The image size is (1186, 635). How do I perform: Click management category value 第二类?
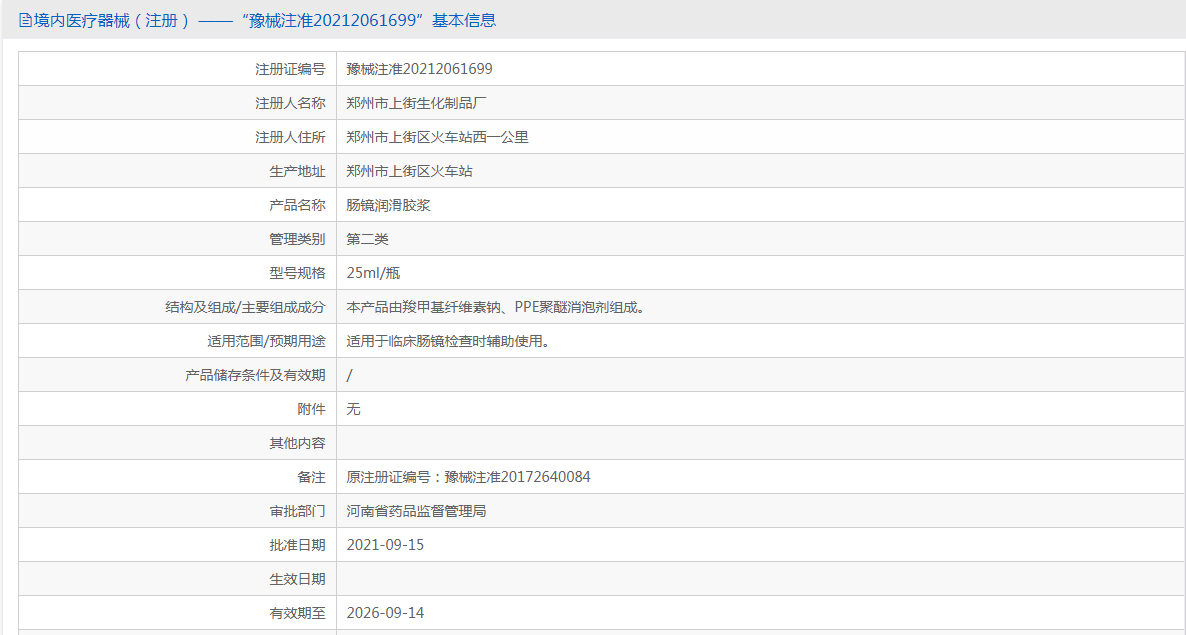367,239
